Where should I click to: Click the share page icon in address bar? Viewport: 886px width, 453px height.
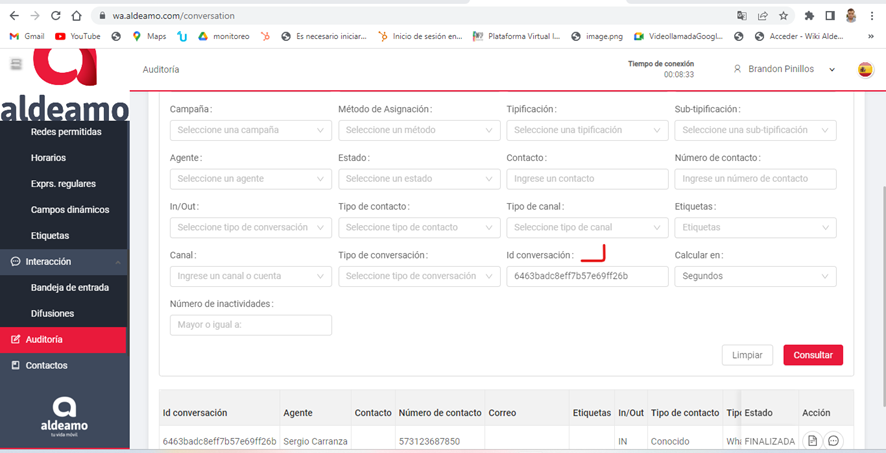pos(763,16)
